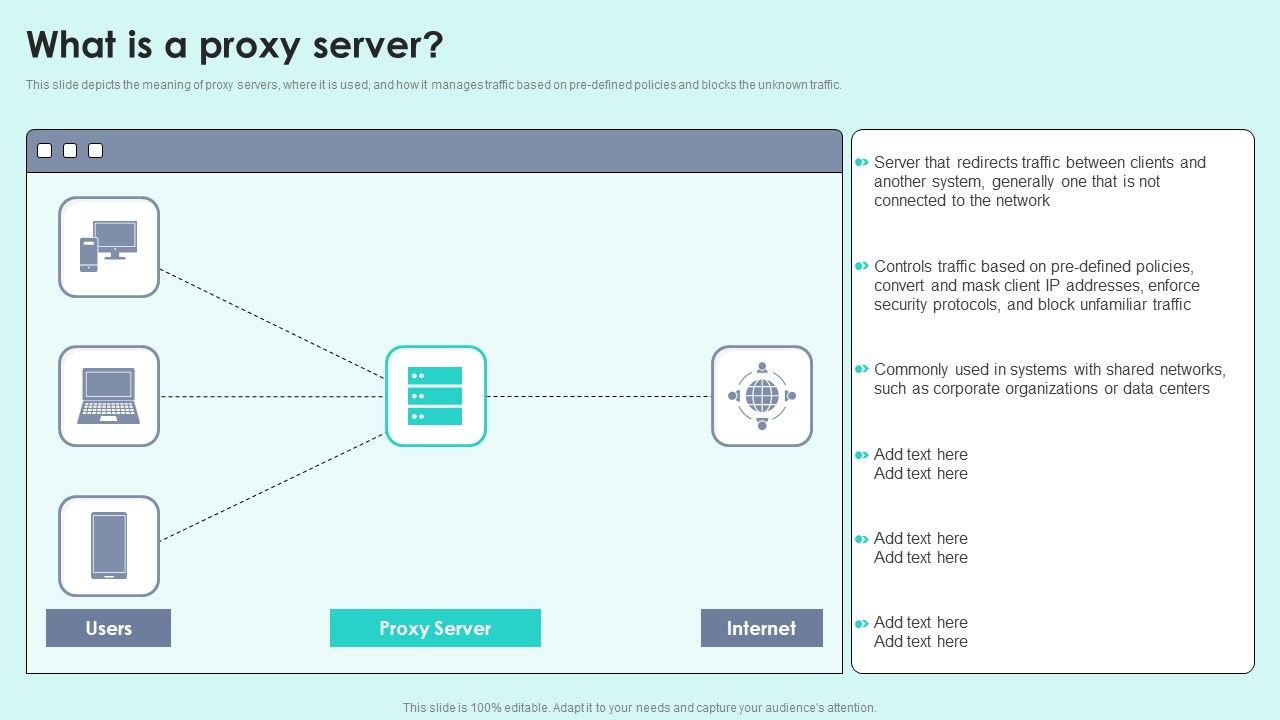This screenshot has height=720, width=1280.
Task: Select the bullet arrow beside the last bullet
Action: pyautogui.click(x=861, y=622)
